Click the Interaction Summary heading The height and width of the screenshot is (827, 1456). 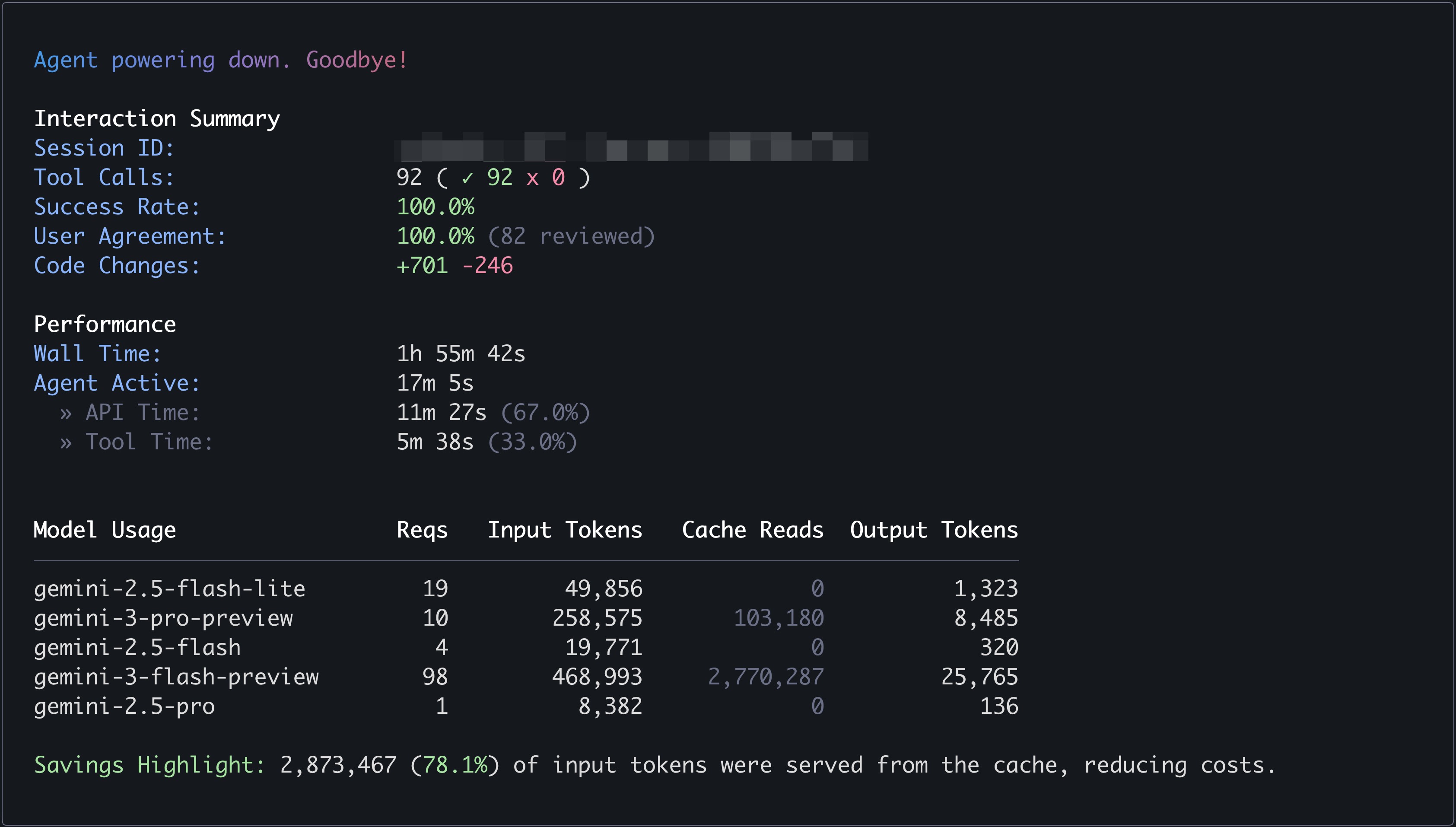[157, 119]
